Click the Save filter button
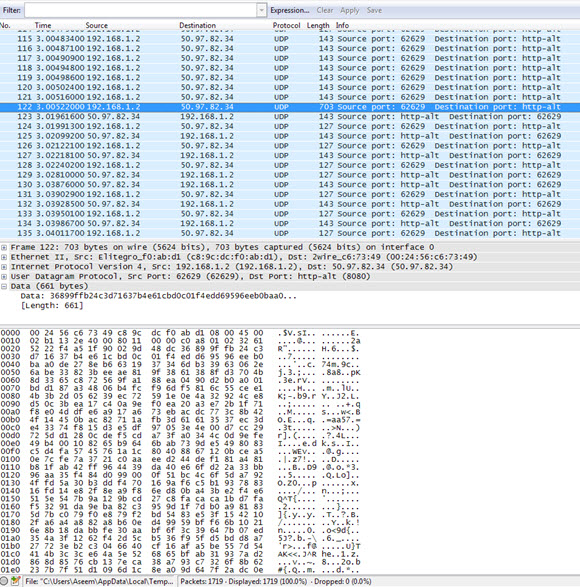 374,10
